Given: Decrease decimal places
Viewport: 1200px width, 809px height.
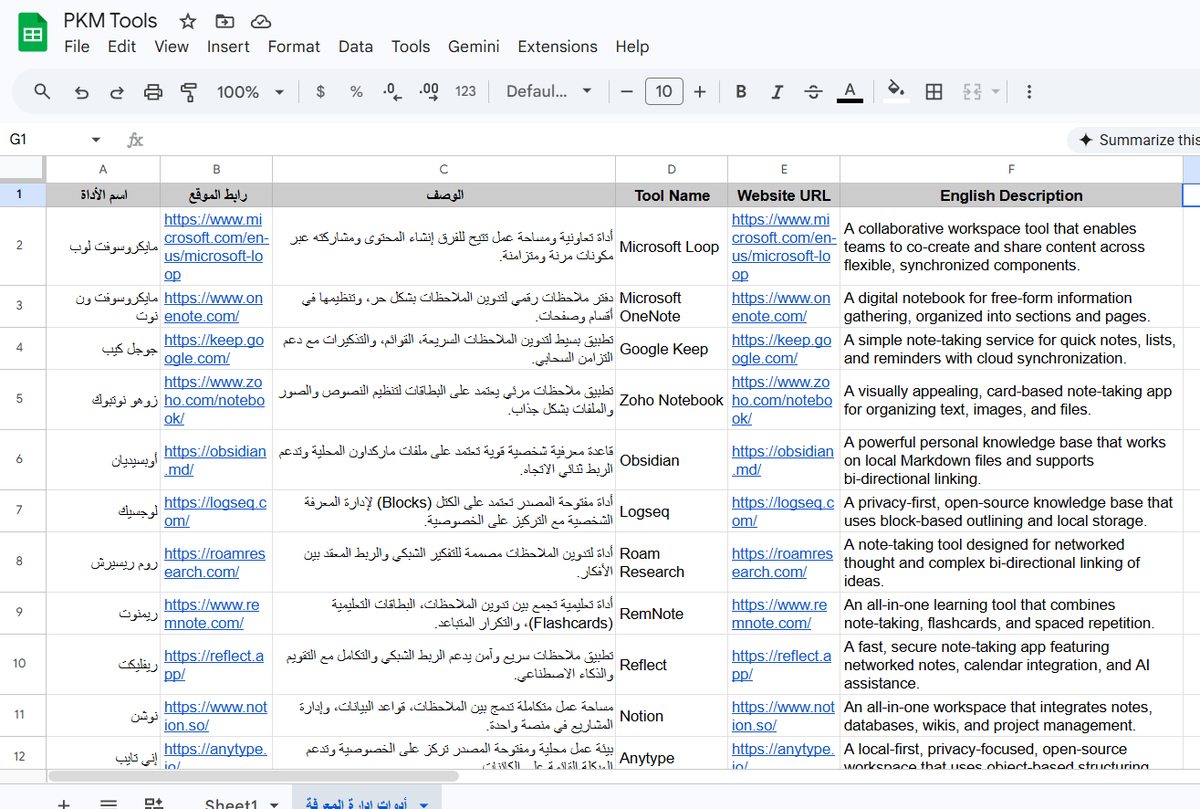Looking at the screenshot, I should point(393,91).
